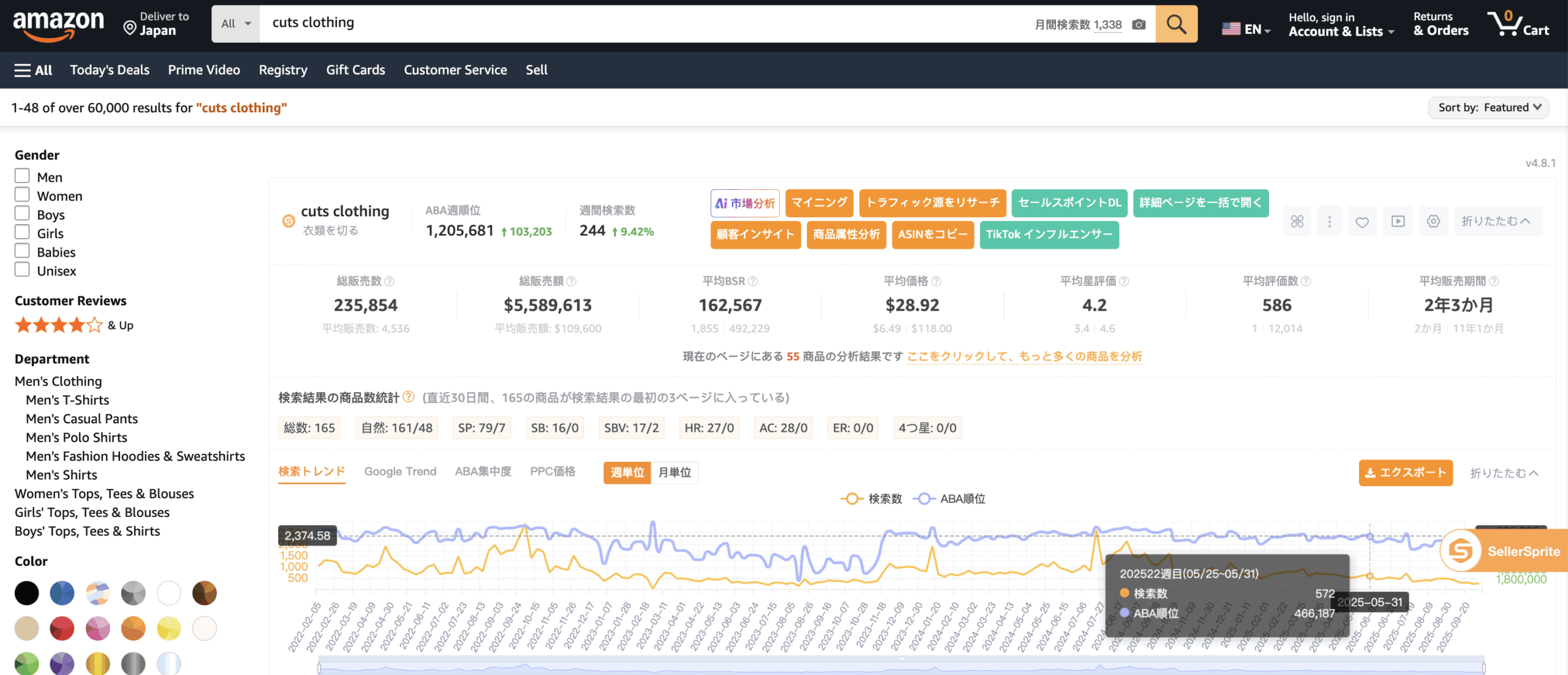Click the vertical three-dots more icon

[1329, 222]
